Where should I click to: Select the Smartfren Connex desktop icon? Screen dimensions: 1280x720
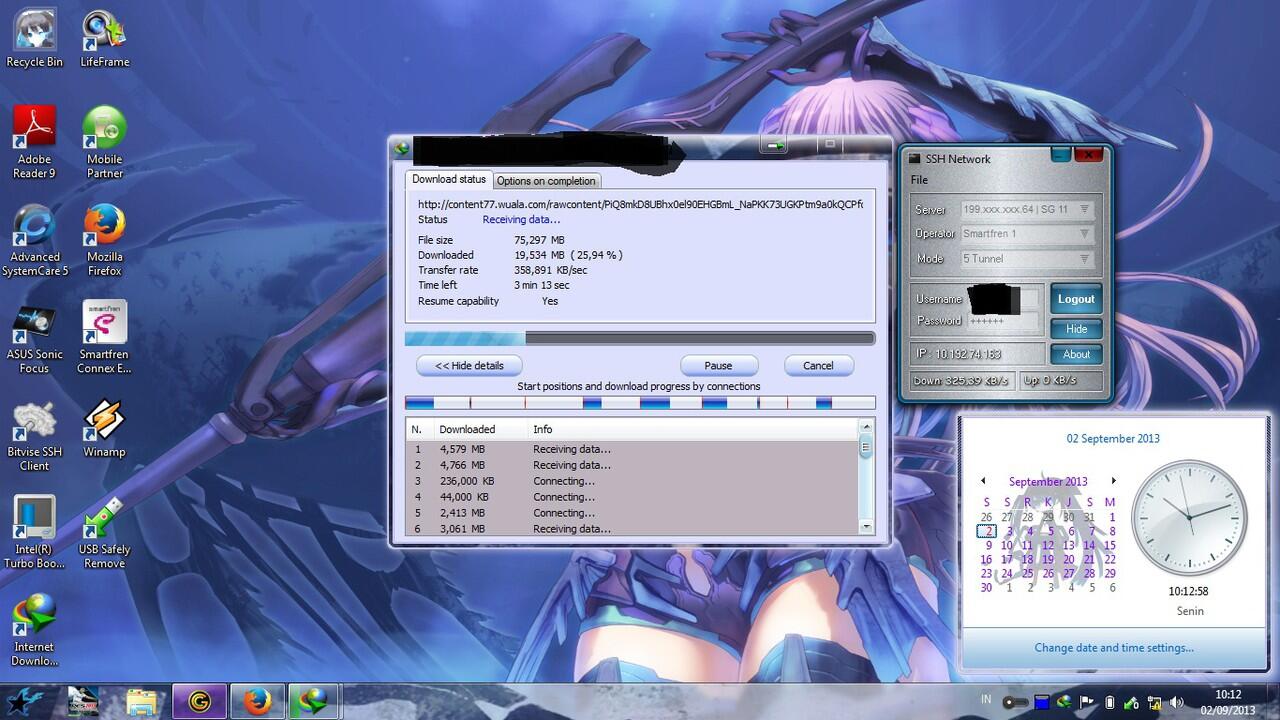pyautogui.click(x=104, y=337)
